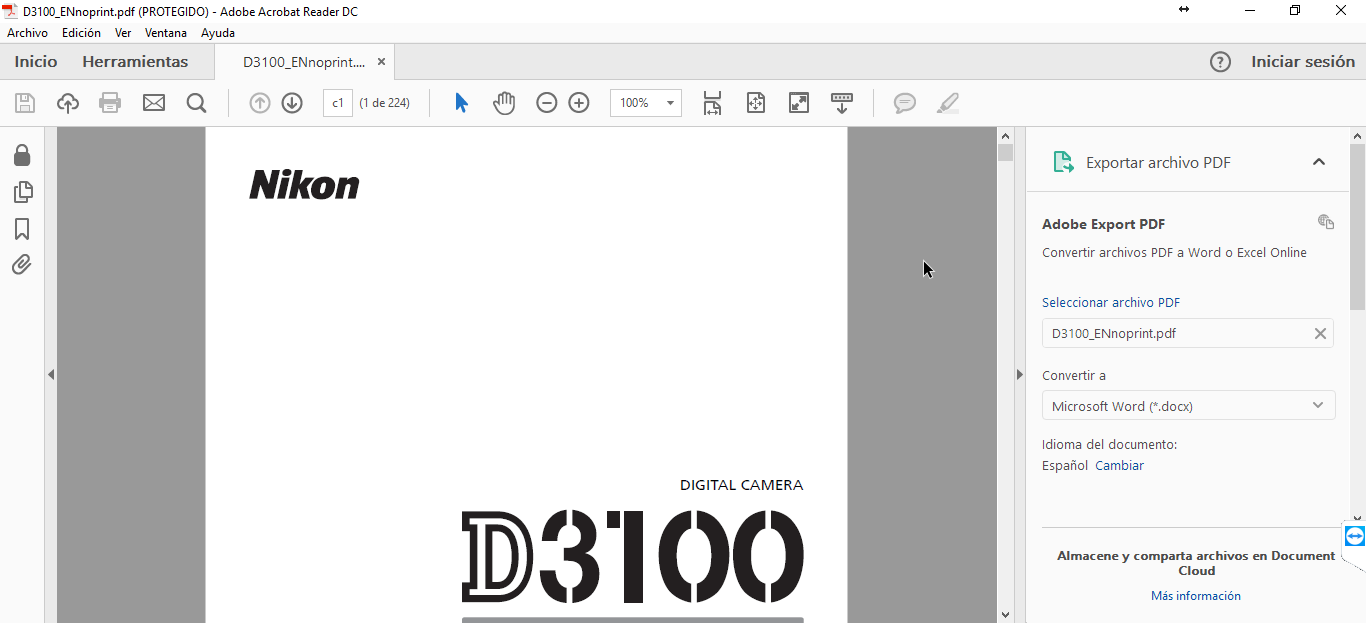Viewport: 1366px width, 623px height.
Task: Click the Save file icon
Action: [25, 103]
